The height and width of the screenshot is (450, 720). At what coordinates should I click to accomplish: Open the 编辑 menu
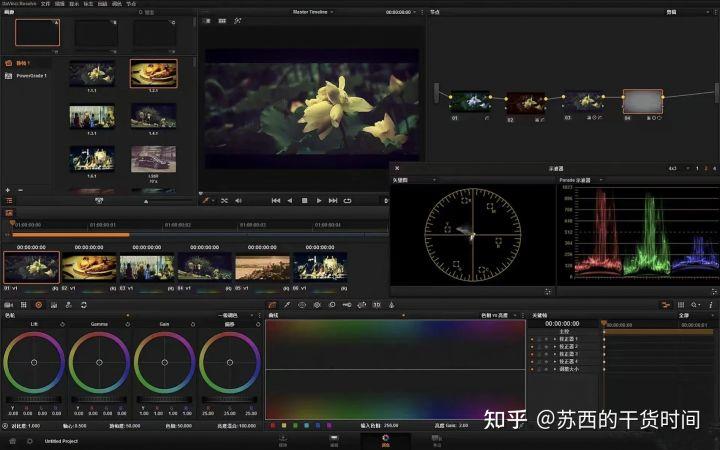click(x=59, y=4)
